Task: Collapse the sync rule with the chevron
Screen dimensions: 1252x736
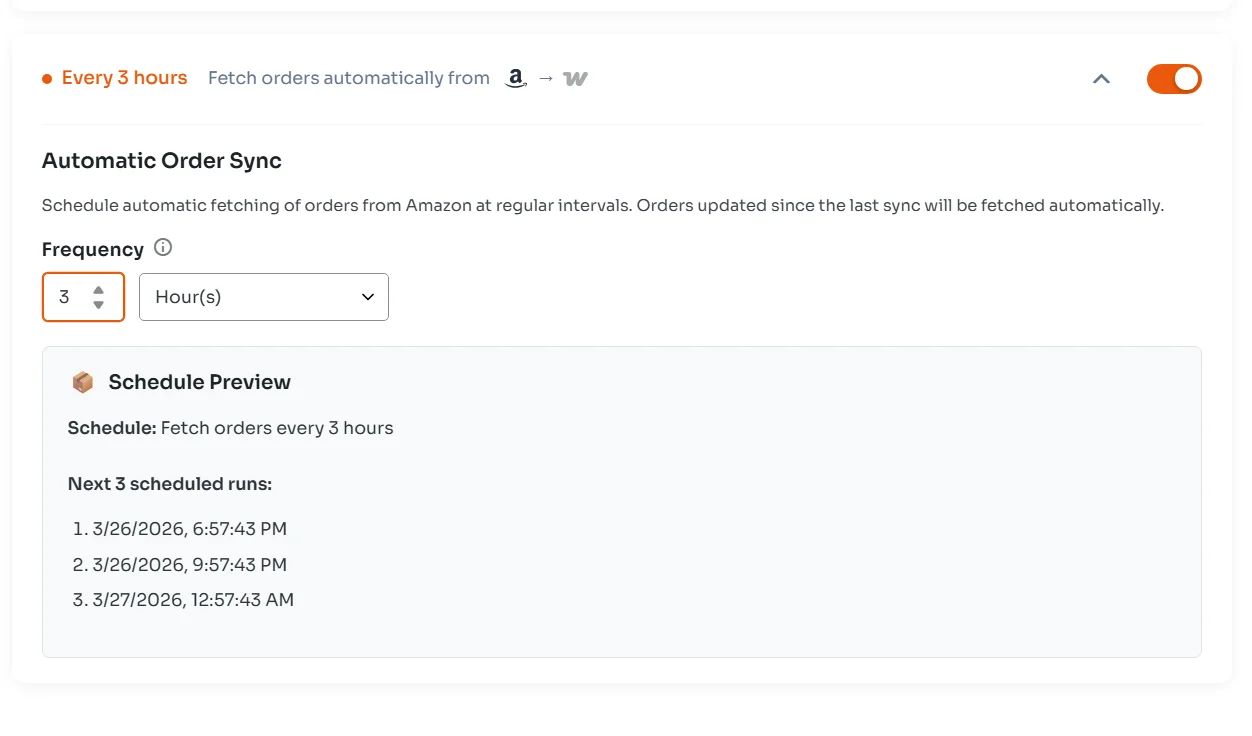Action: [1101, 78]
